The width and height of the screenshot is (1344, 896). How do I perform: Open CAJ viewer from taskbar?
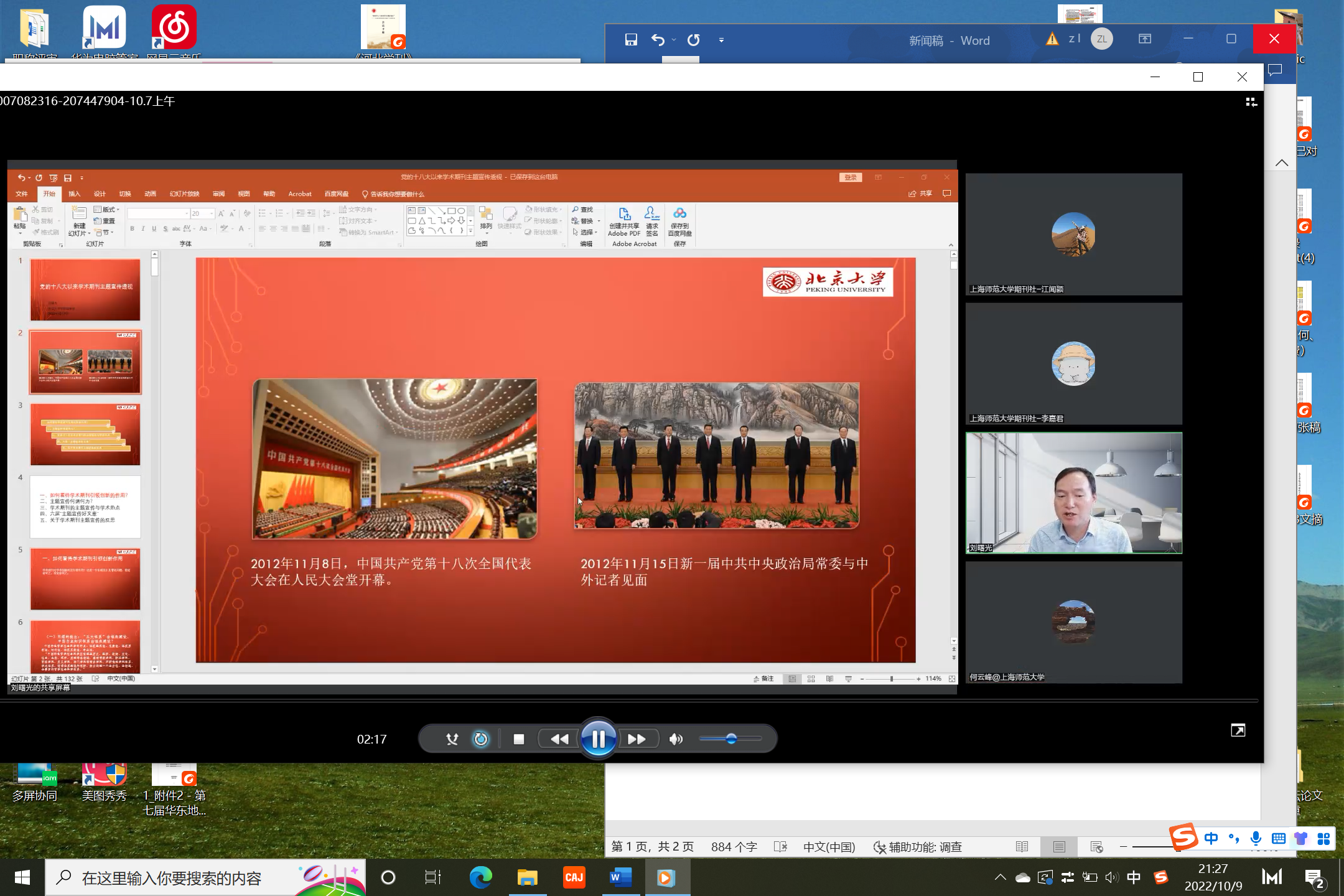pyautogui.click(x=574, y=877)
